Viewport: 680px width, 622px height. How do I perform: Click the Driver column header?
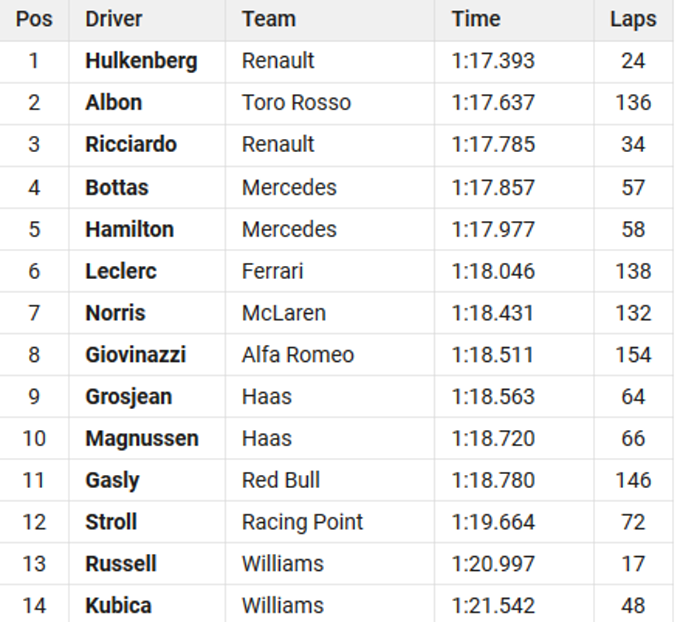[x=114, y=19]
